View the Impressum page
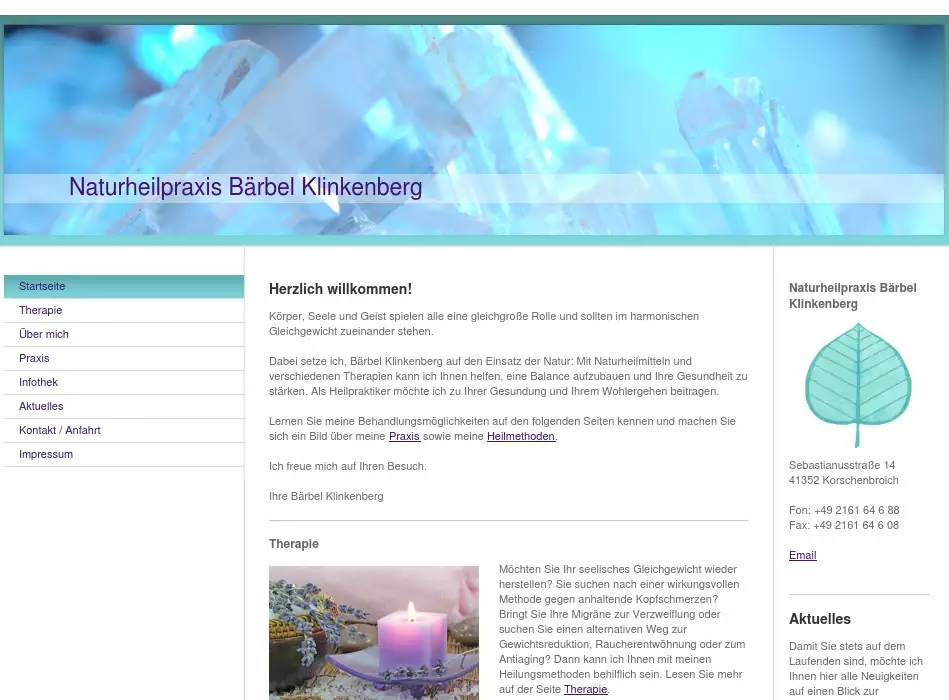The image size is (949, 700). pyautogui.click(x=46, y=454)
